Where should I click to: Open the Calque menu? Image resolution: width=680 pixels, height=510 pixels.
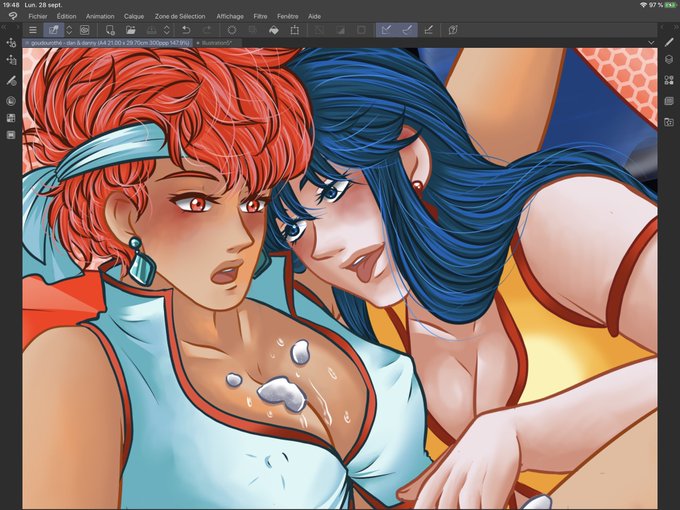(x=134, y=16)
